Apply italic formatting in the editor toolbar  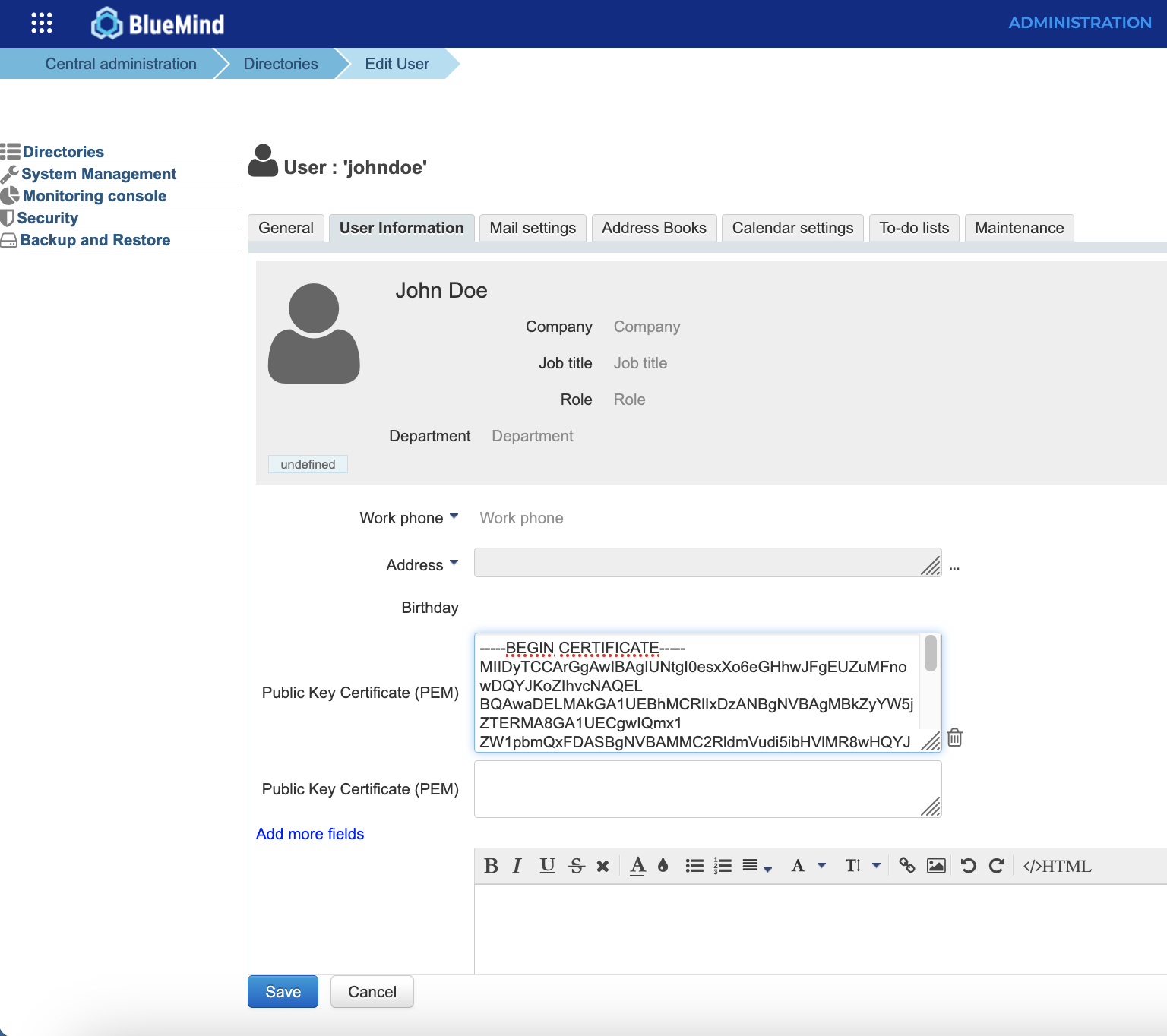coord(517,866)
